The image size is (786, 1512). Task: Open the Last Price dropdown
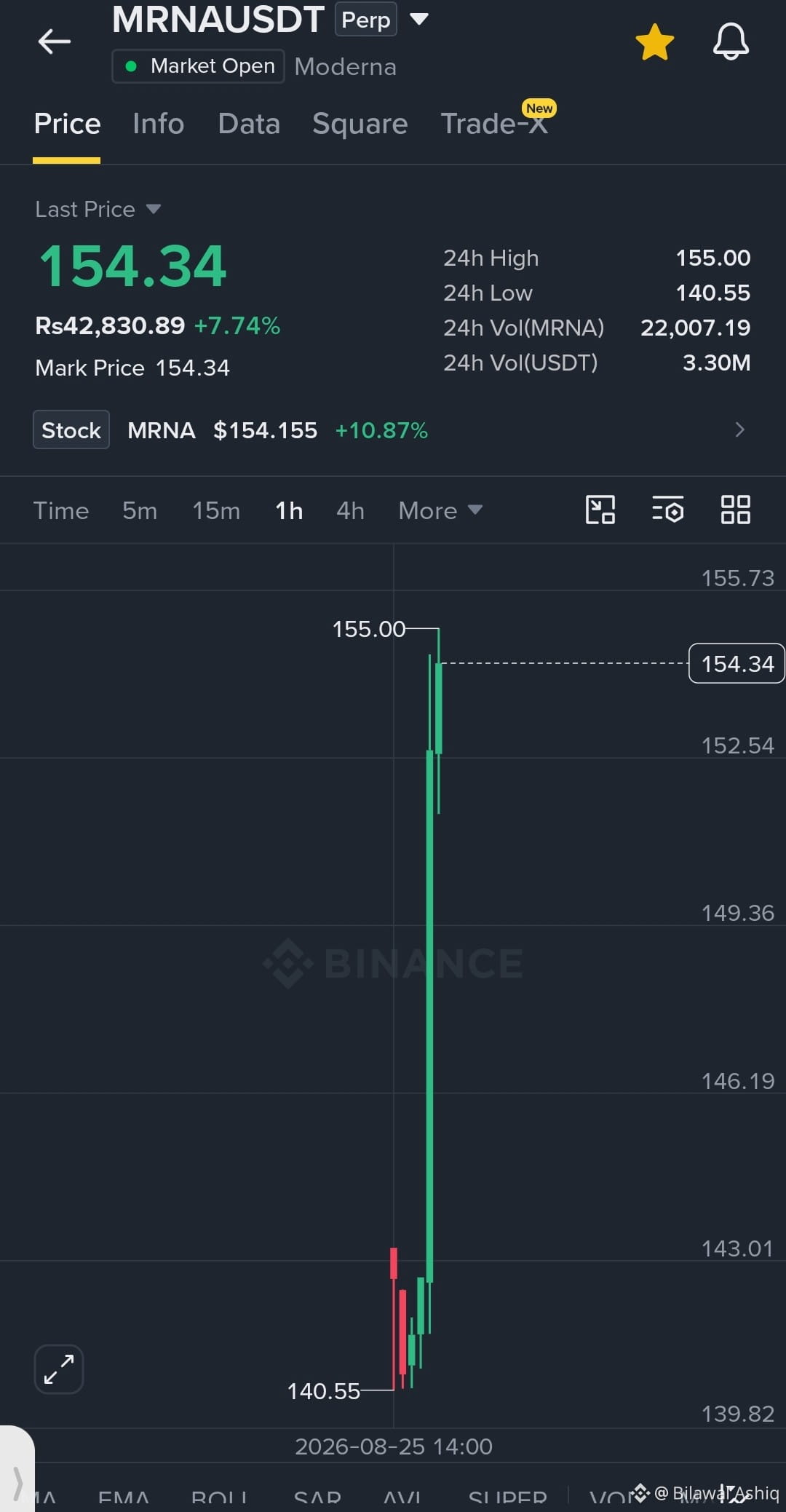[x=98, y=210]
